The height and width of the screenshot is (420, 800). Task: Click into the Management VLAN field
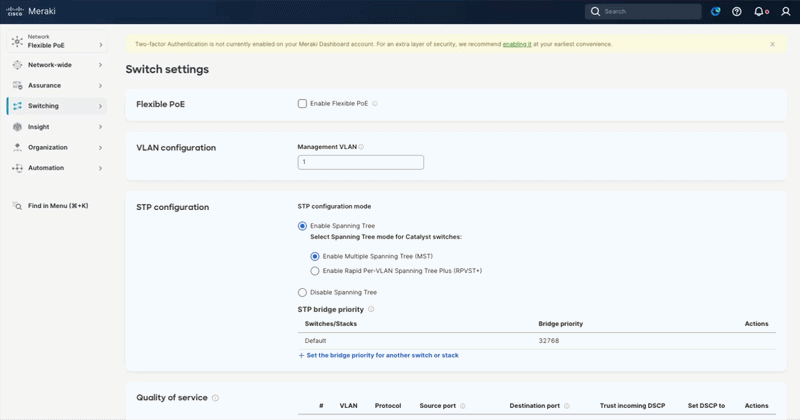[360, 162]
